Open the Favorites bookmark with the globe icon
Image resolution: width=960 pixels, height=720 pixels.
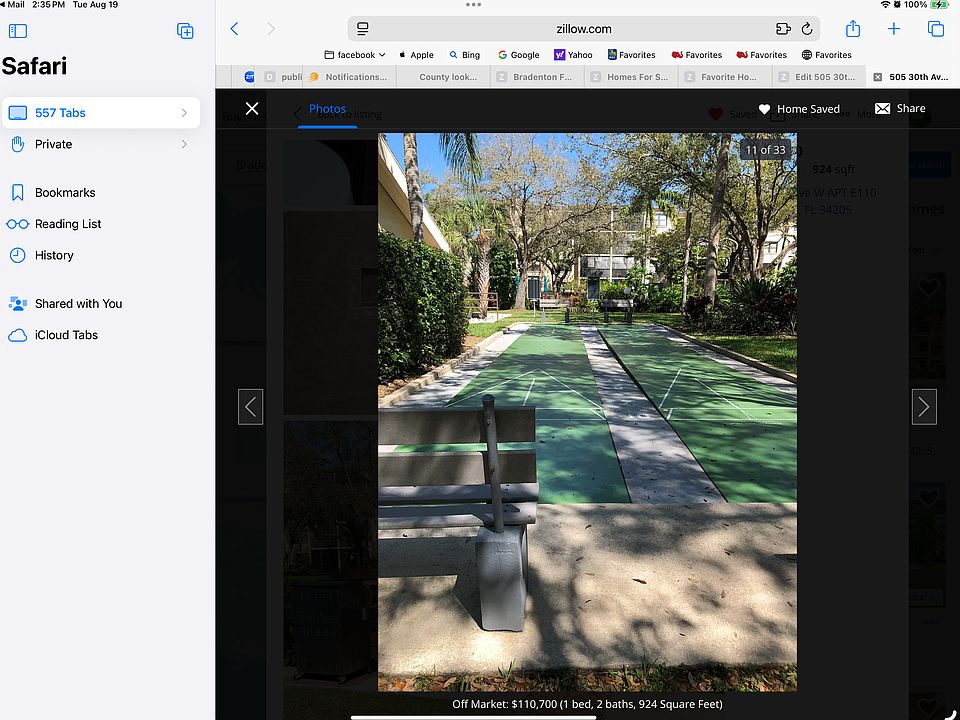coord(827,54)
